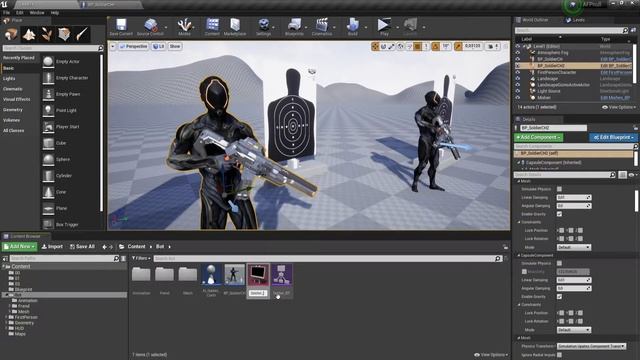Toggle Simulate Physics checkbox in the Mesh section
This screenshot has width=640, height=360.
(559, 189)
